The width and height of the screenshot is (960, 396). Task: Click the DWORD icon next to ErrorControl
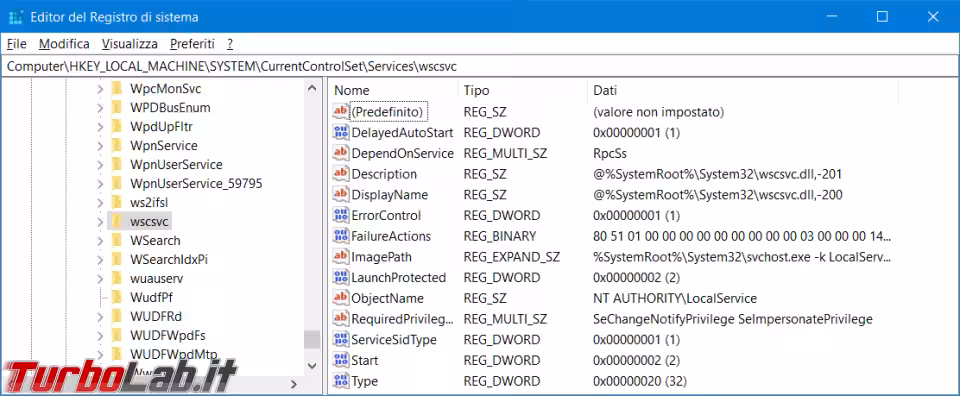pyautogui.click(x=340, y=215)
